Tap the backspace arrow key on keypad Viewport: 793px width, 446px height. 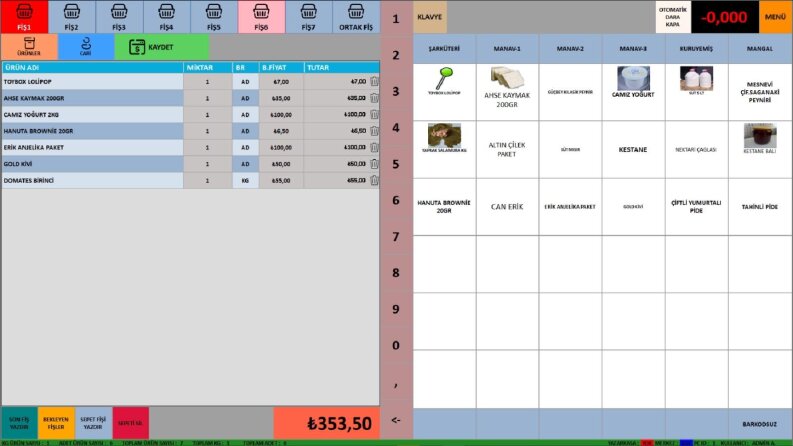(396, 420)
